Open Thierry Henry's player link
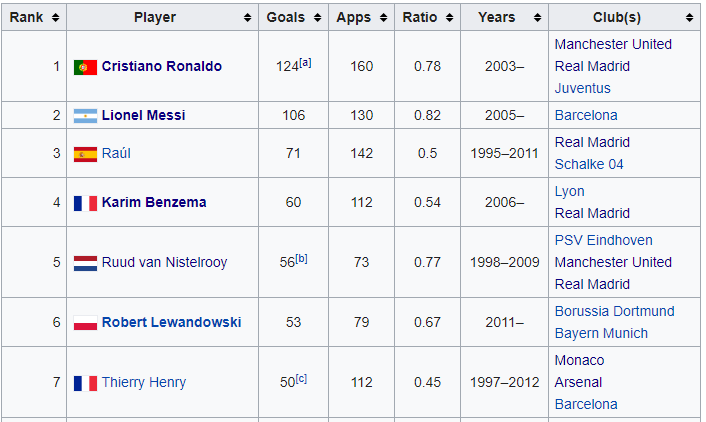The width and height of the screenshot is (706, 422). click(x=144, y=382)
